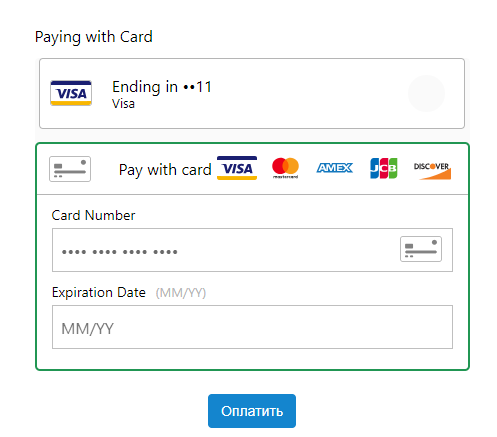Select the radio circle for the card ending in 11
Viewport: 497px width, 437px height.
pos(426,93)
